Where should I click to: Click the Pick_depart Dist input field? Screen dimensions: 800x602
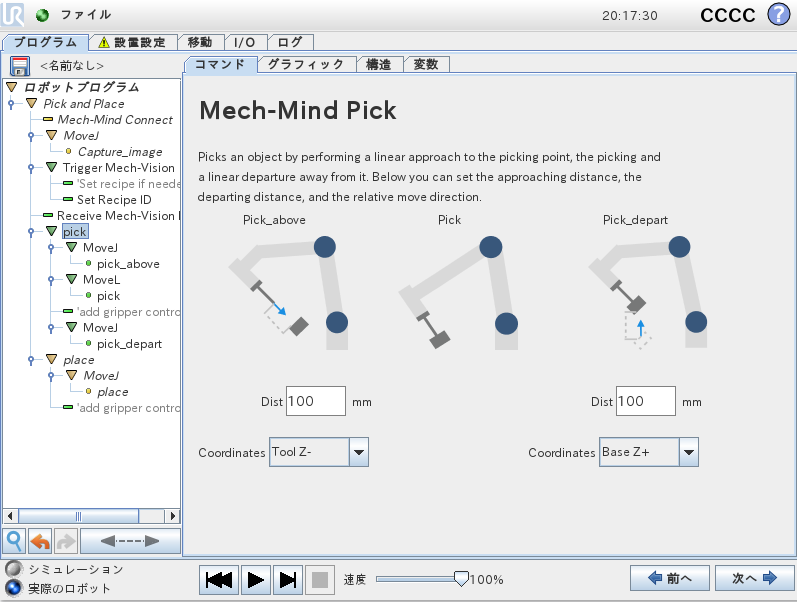pyautogui.click(x=646, y=401)
